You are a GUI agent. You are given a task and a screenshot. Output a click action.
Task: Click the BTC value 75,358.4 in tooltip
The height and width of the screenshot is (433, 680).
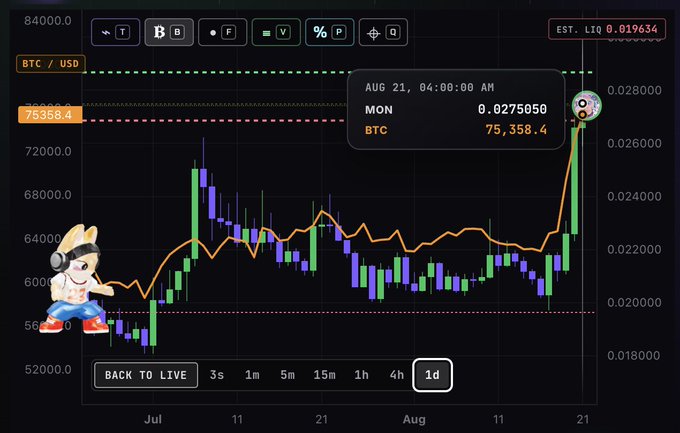(x=516, y=130)
